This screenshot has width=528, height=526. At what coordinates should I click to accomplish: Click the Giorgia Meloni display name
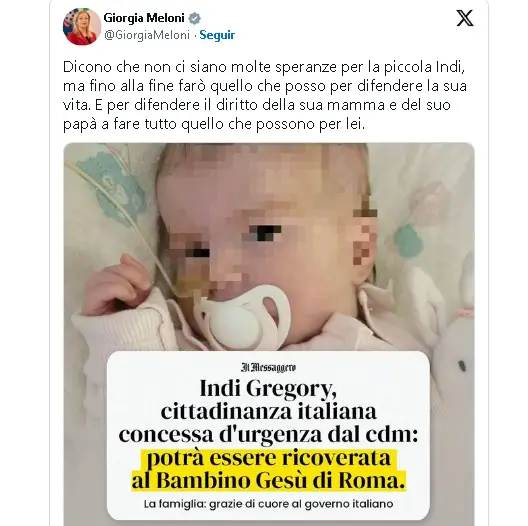(144, 18)
